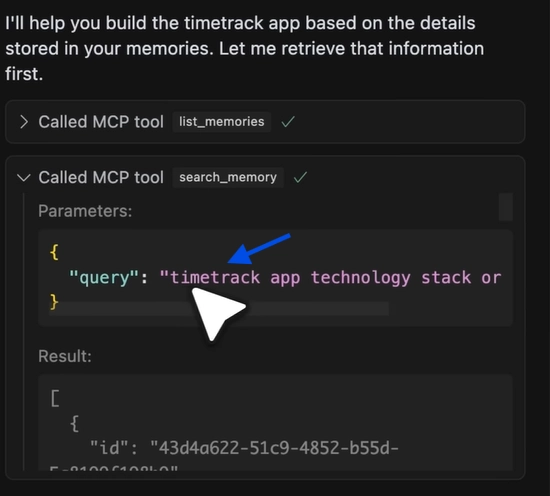Click the list_memories tool name badge
The height and width of the screenshot is (496, 550).
pos(221,122)
